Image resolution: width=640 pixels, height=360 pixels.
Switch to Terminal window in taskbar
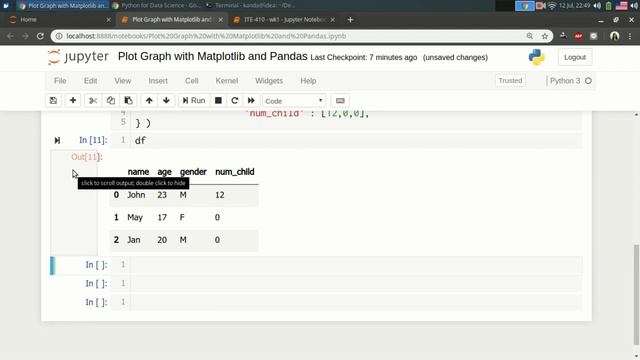tap(251, 6)
